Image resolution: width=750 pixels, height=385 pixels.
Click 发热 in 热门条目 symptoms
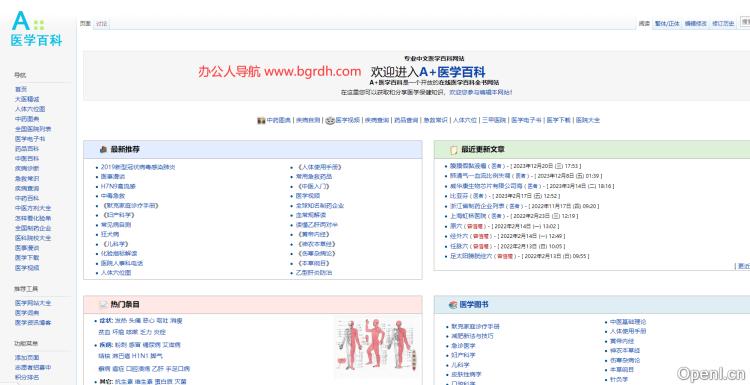coord(121,321)
